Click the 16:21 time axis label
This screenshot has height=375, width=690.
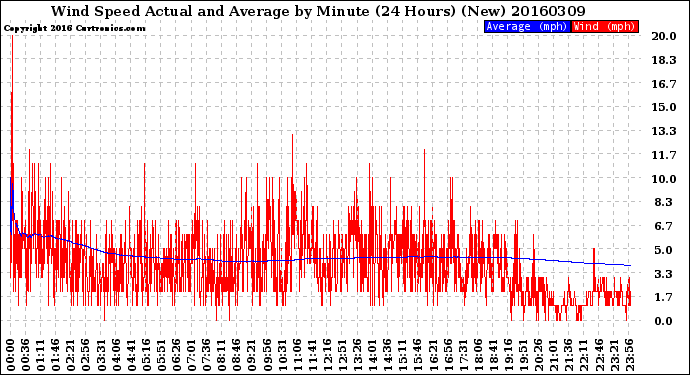click(x=432, y=355)
